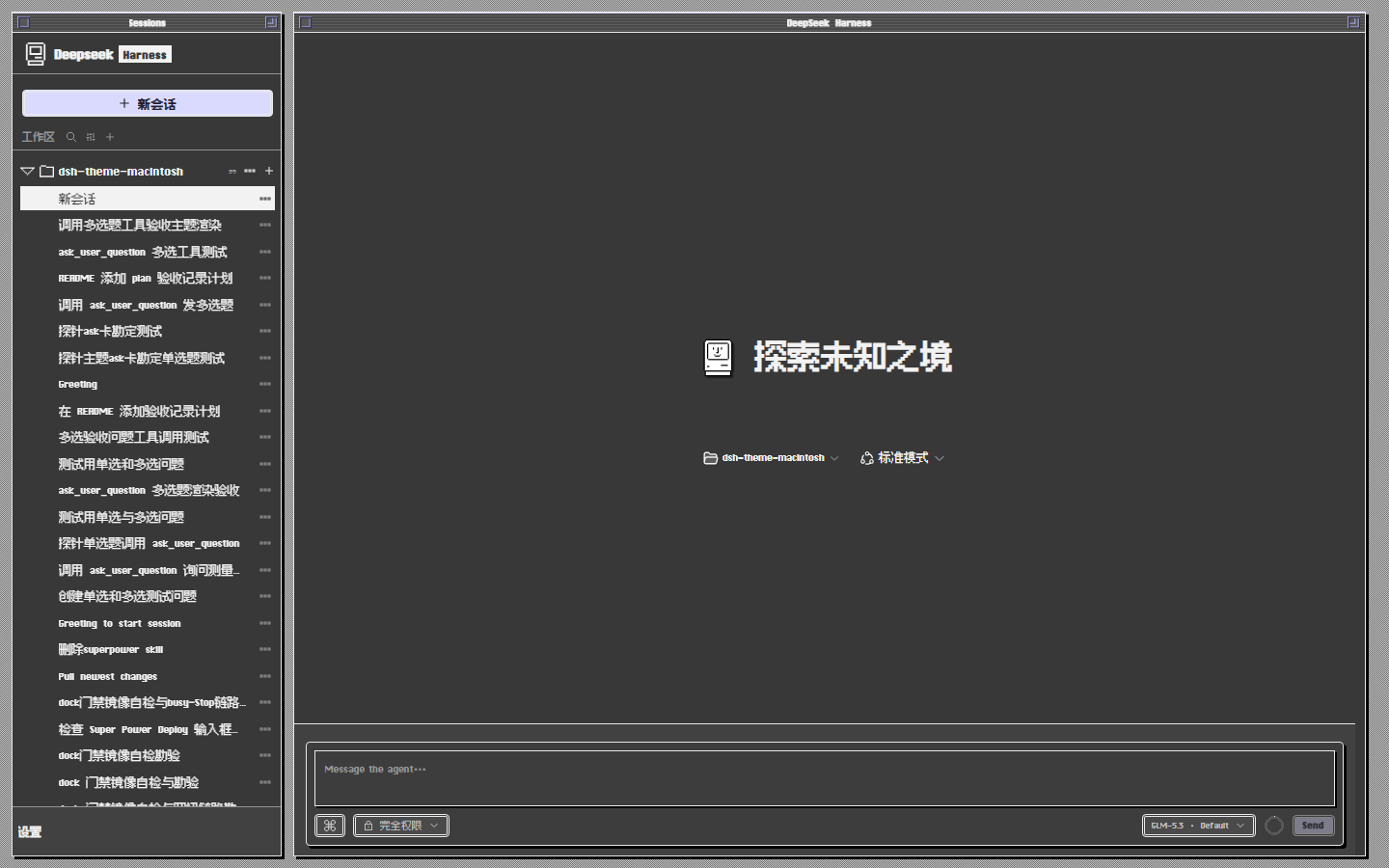Open session 测试用单选和多选问题
The height and width of the screenshot is (868, 1389).
click(x=148, y=464)
